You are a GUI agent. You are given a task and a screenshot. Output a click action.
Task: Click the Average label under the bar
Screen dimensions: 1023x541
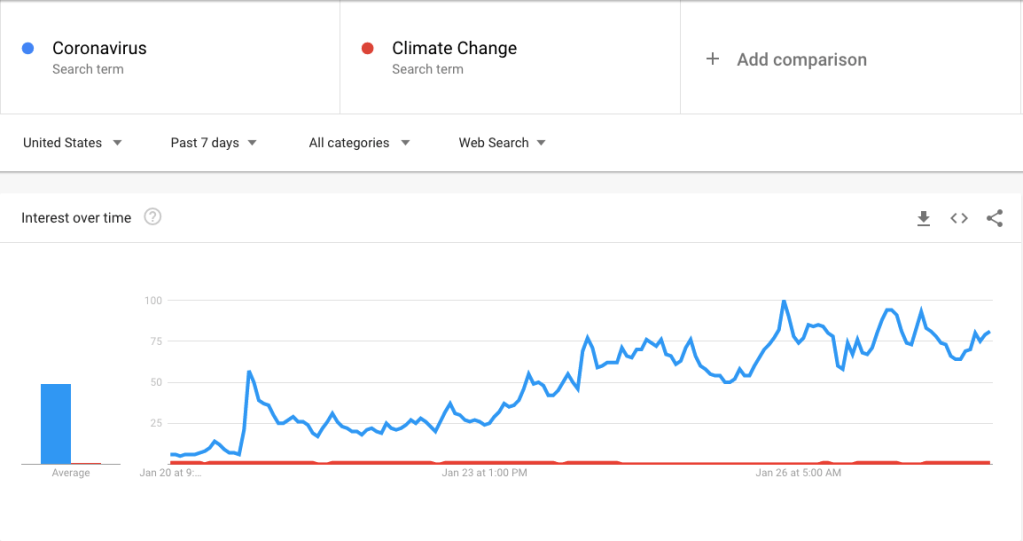click(x=70, y=473)
